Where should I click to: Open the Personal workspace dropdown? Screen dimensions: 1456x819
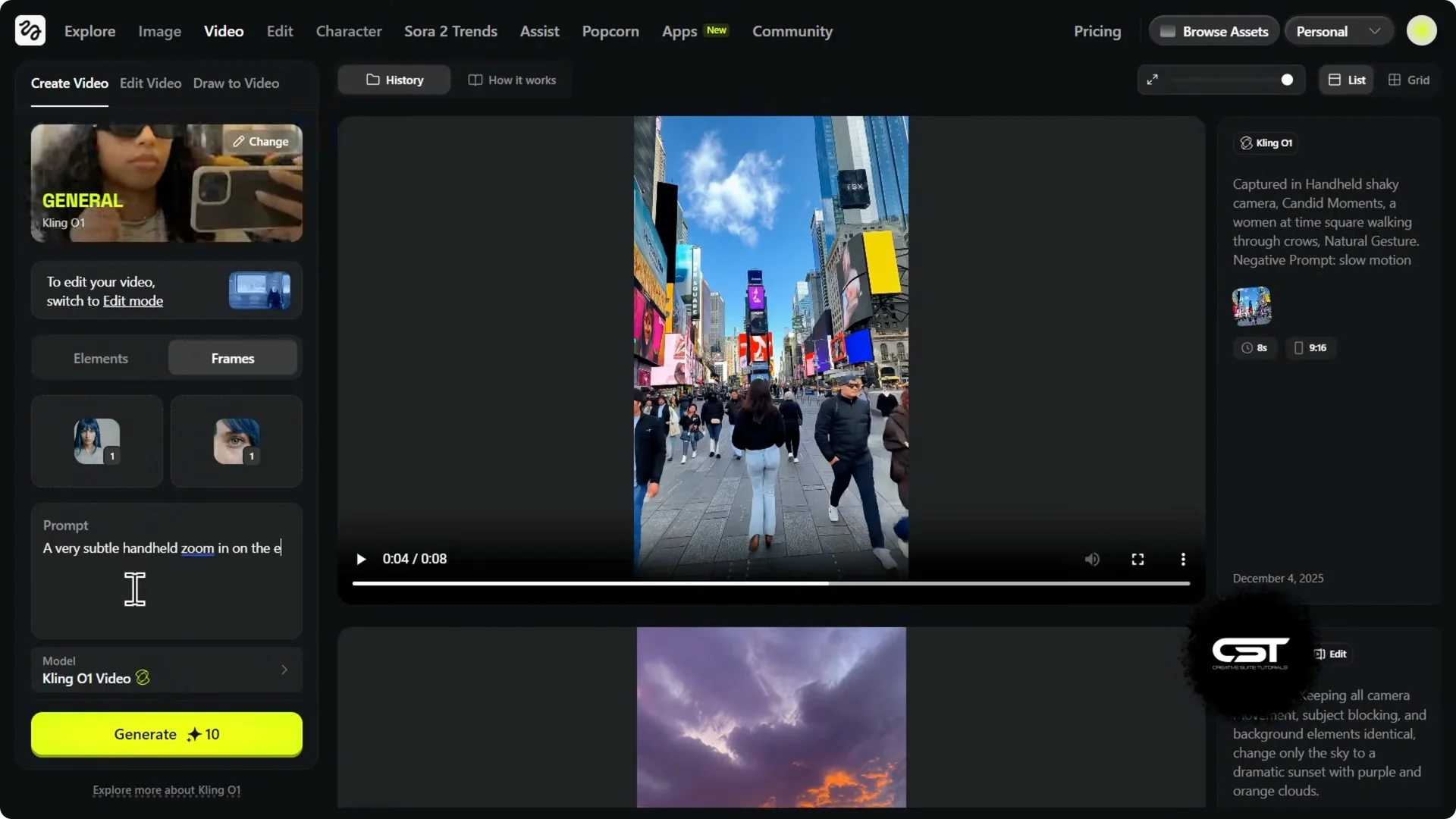point(1338,31)
